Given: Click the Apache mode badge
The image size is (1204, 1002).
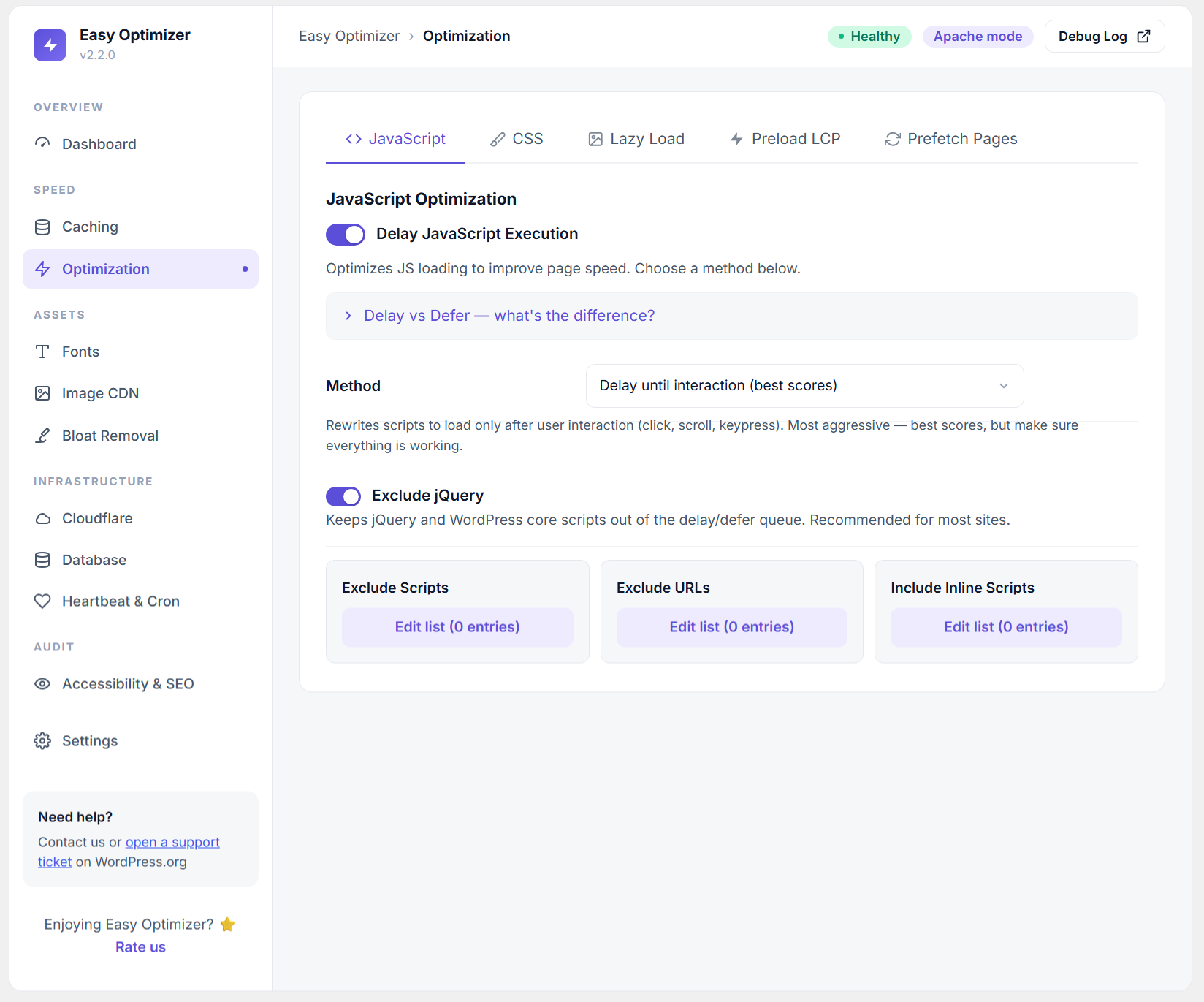Looking at the screenshot, I should 978,37.
